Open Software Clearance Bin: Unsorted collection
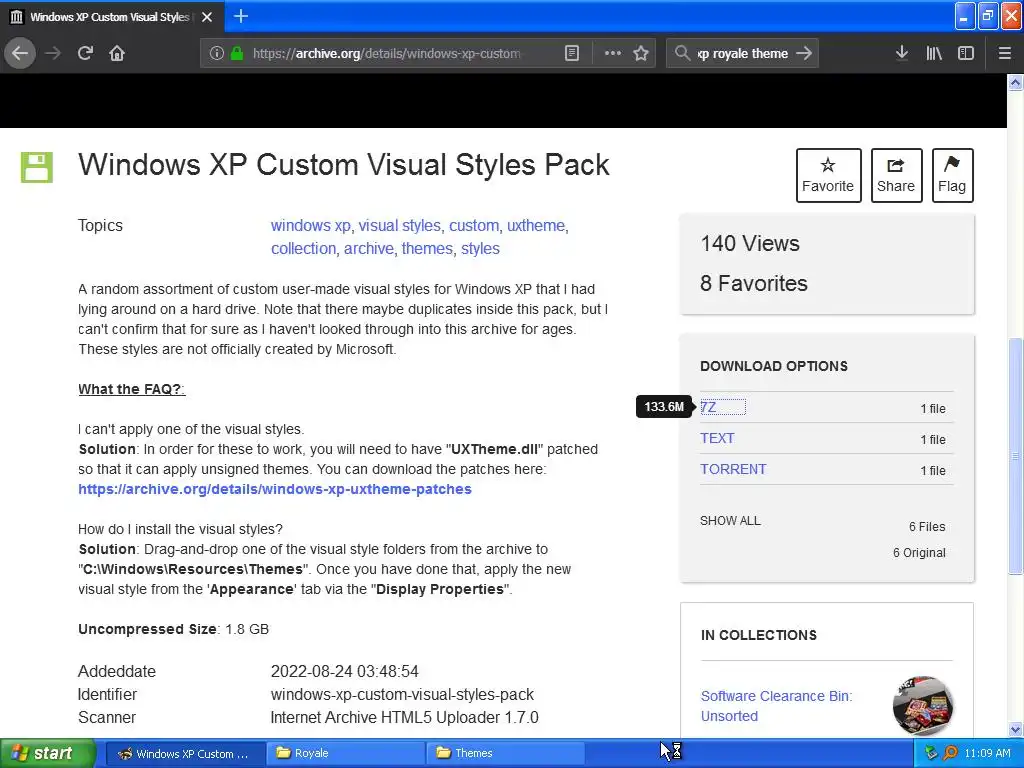Screen dimensions: 1024x768 pyautogui.click(x=776, y=706)
